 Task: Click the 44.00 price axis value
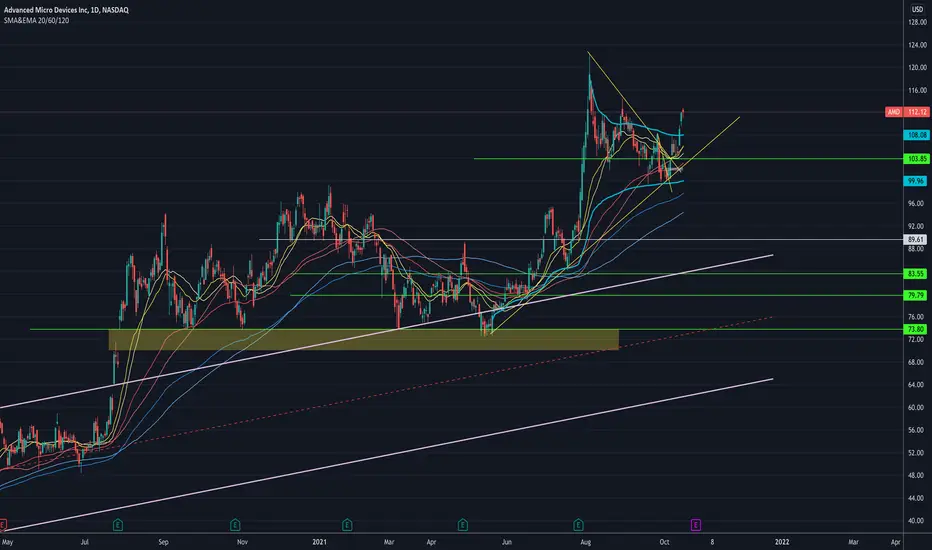pyautogui.click(x=917, y=498)
